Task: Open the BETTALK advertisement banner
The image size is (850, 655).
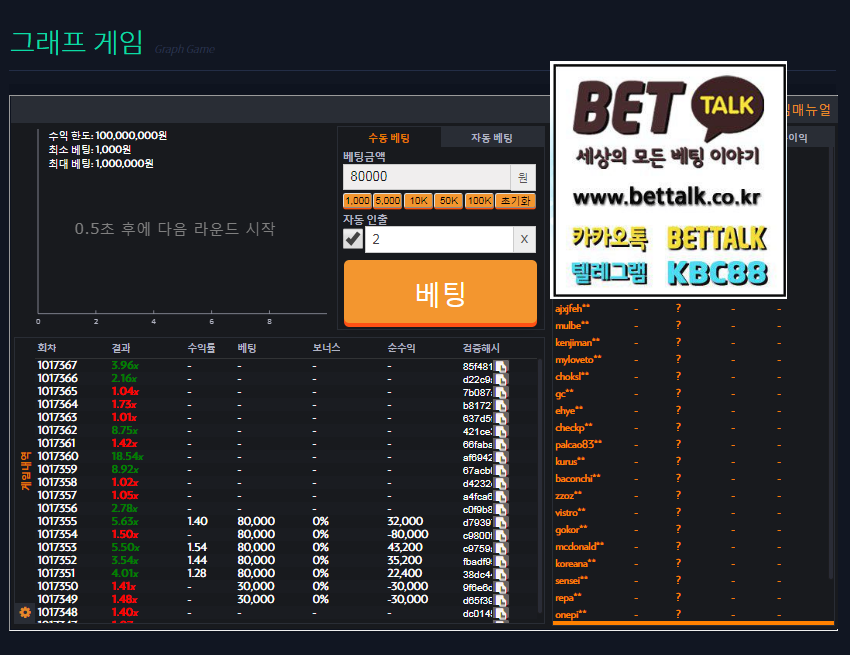Action: (x=668, y=179)
